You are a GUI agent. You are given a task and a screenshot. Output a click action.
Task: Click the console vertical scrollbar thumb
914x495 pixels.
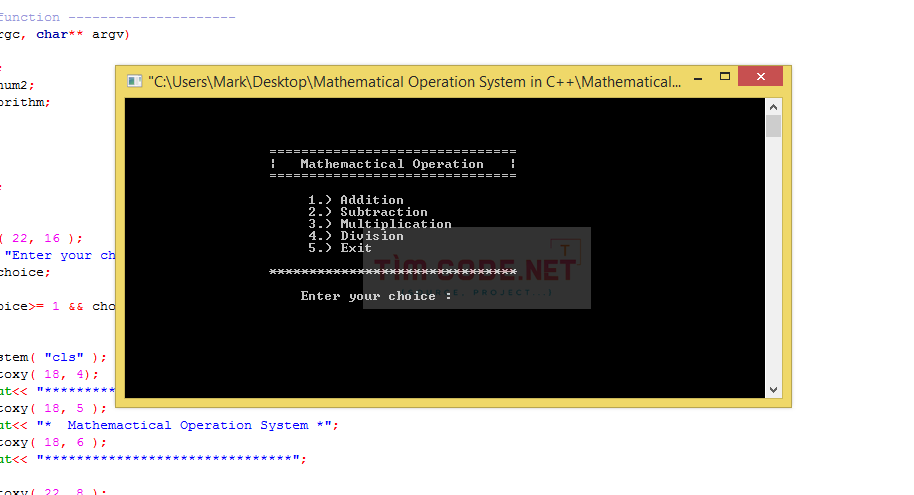(774, 126)
